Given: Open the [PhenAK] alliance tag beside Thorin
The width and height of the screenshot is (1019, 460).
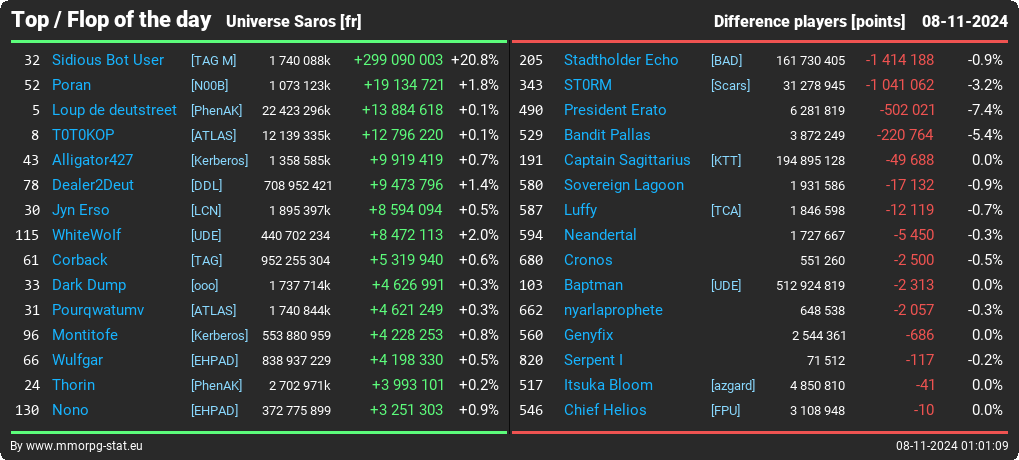Looking at the screenshot, I should tap(216, 385).
